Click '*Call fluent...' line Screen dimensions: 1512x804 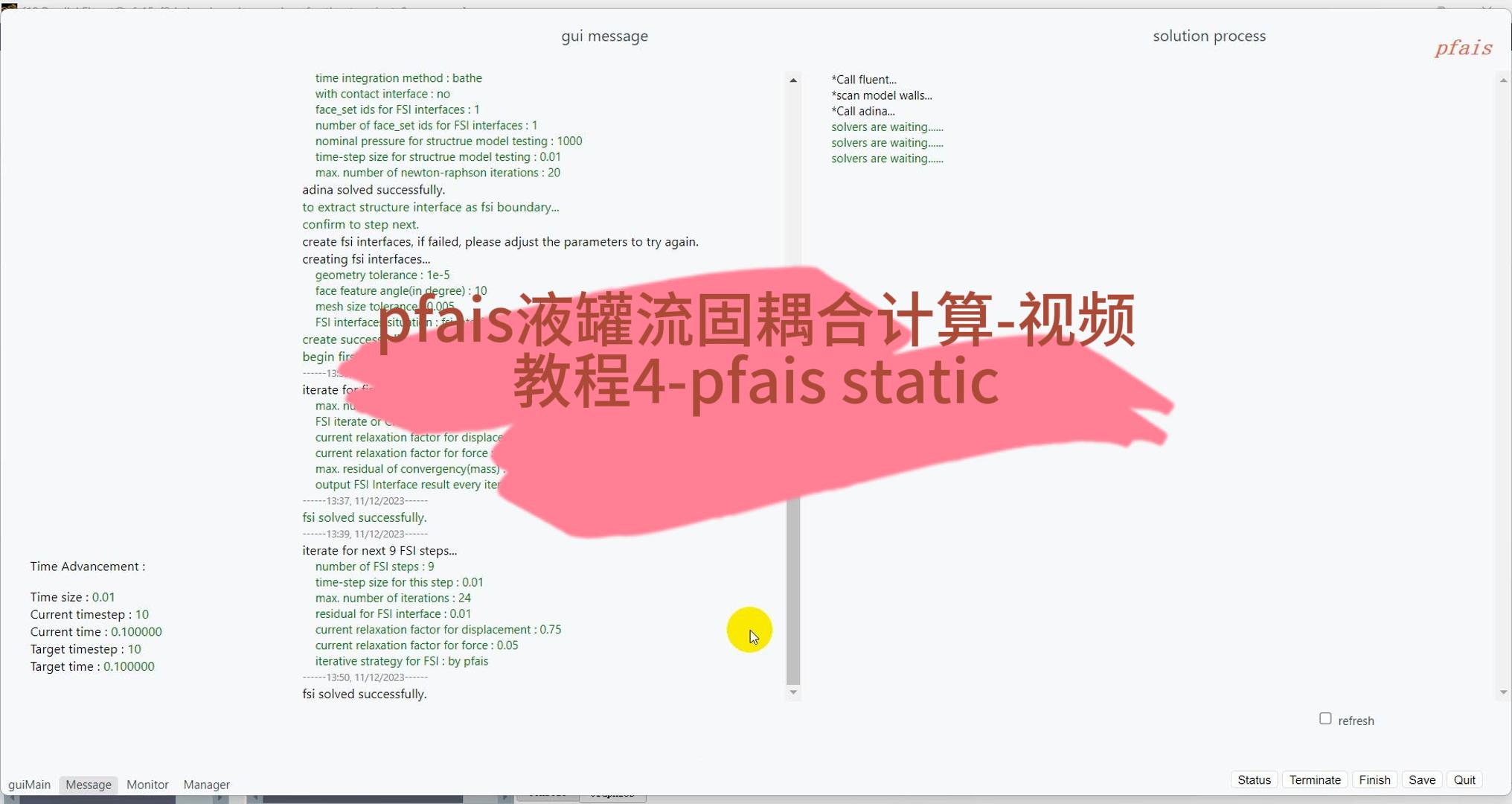coord(864,80)
